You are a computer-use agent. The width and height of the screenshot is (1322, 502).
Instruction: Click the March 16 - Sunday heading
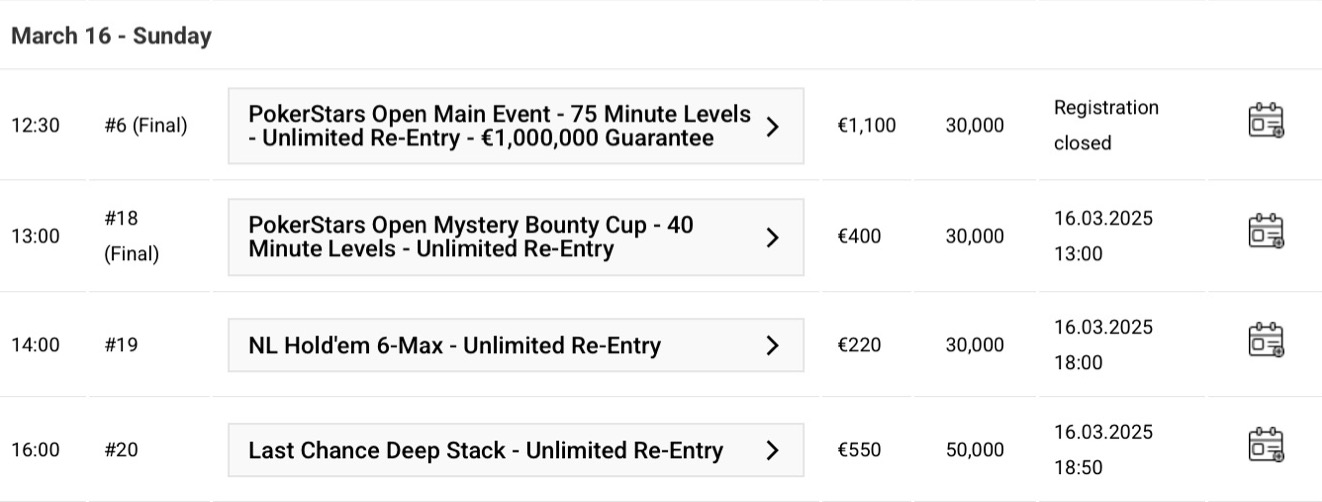111,36
